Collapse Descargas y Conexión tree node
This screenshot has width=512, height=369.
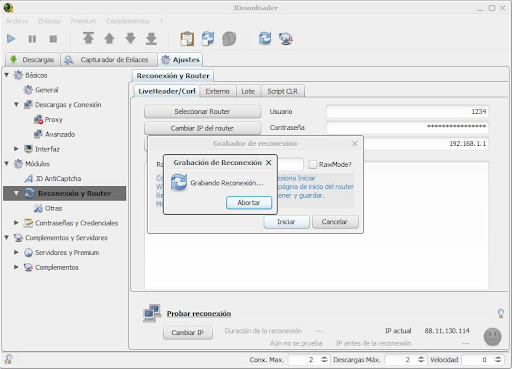pyautogui.click(x=16, y=104)
